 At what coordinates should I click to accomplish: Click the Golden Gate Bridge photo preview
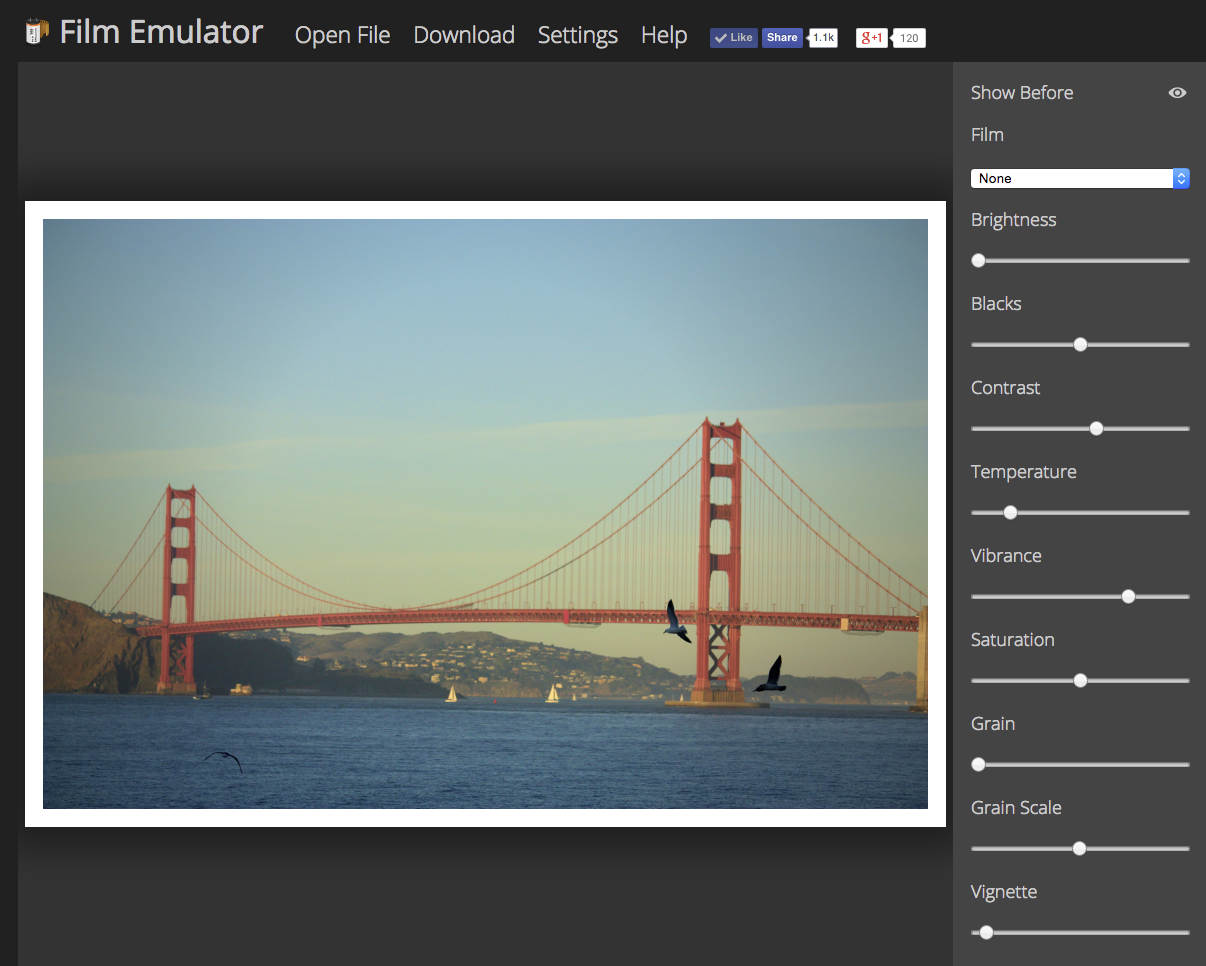(485, 513)
